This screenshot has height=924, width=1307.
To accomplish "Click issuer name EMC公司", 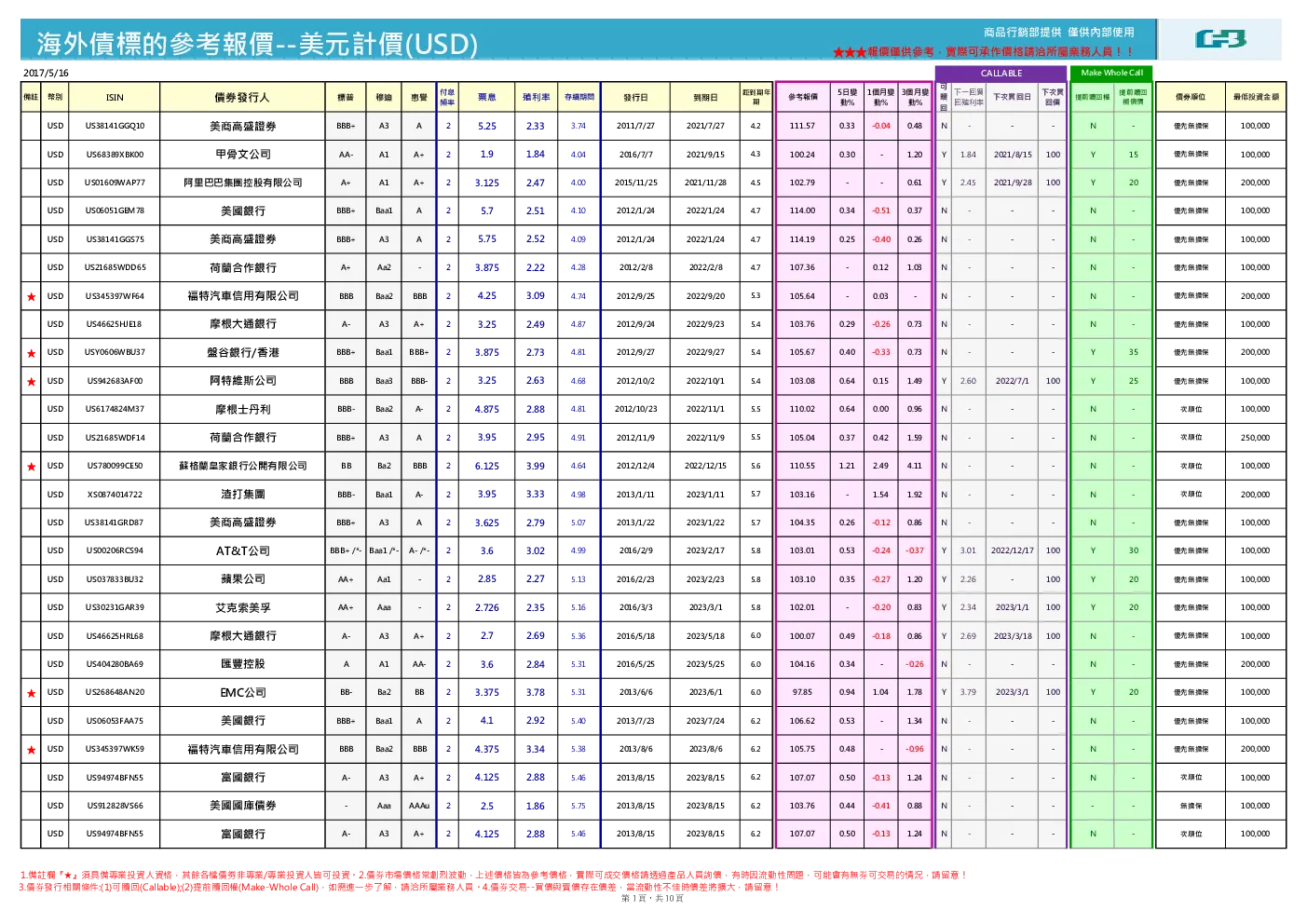I will click(243, 693).
